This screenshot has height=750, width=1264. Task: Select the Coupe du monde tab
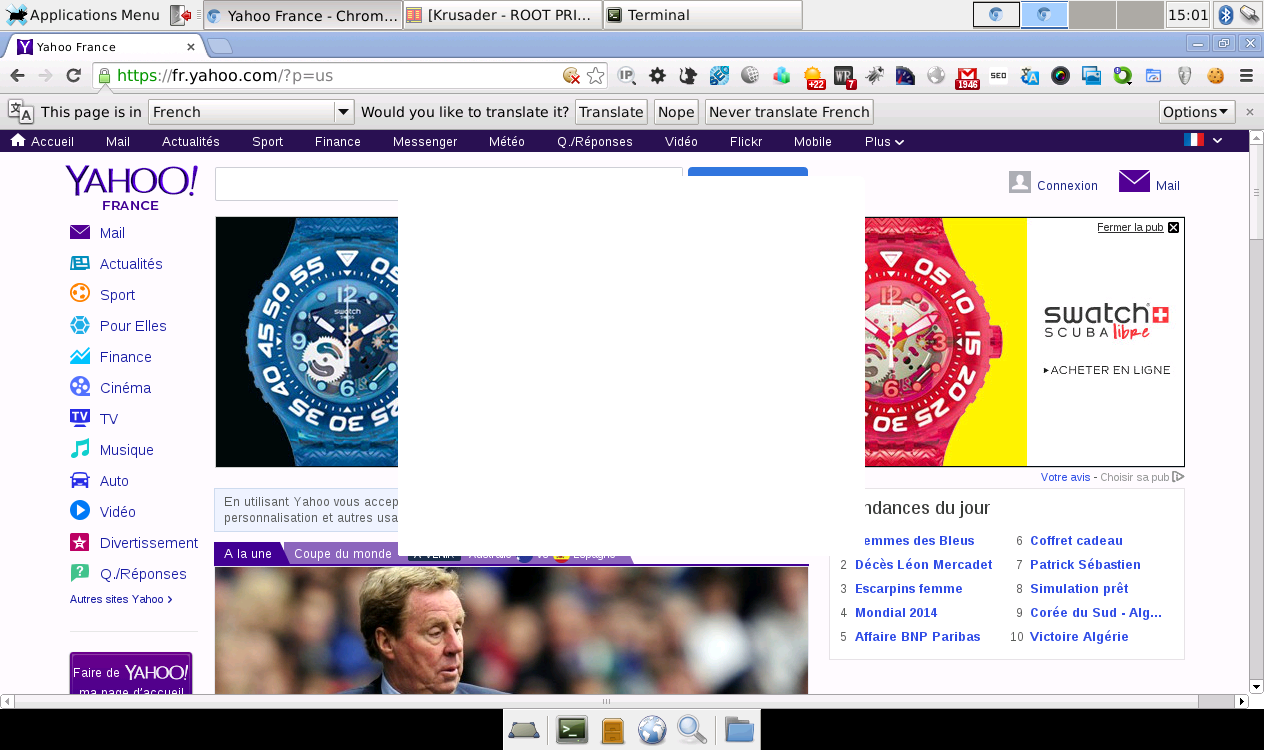(343, 554)
